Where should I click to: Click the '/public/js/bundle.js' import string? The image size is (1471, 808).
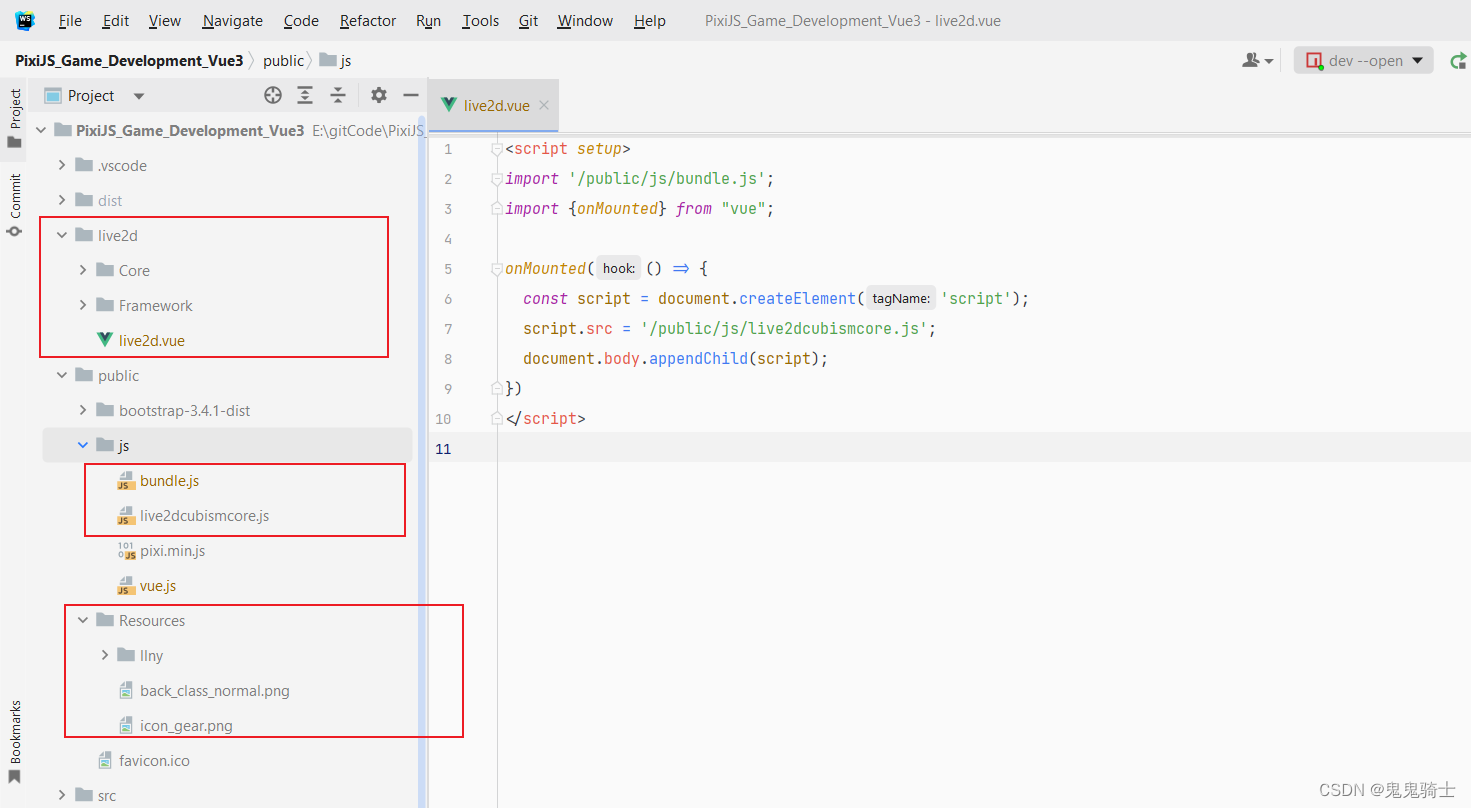click(x=667, y=179)
